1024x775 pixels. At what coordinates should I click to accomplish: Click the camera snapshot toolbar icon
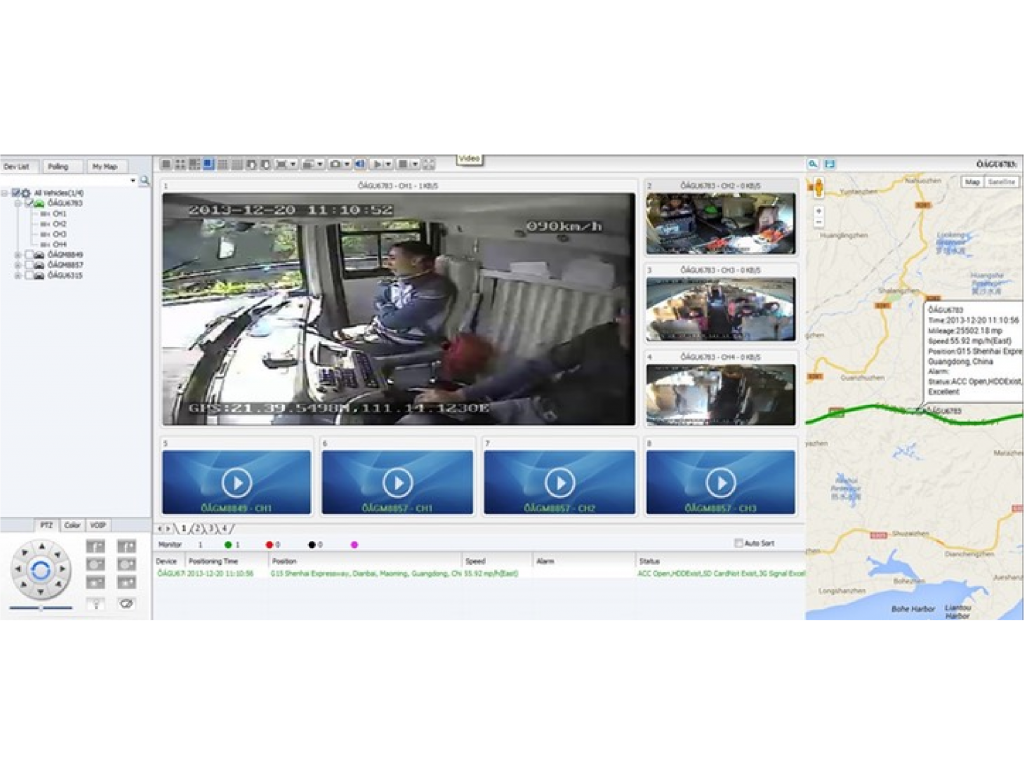335,164
